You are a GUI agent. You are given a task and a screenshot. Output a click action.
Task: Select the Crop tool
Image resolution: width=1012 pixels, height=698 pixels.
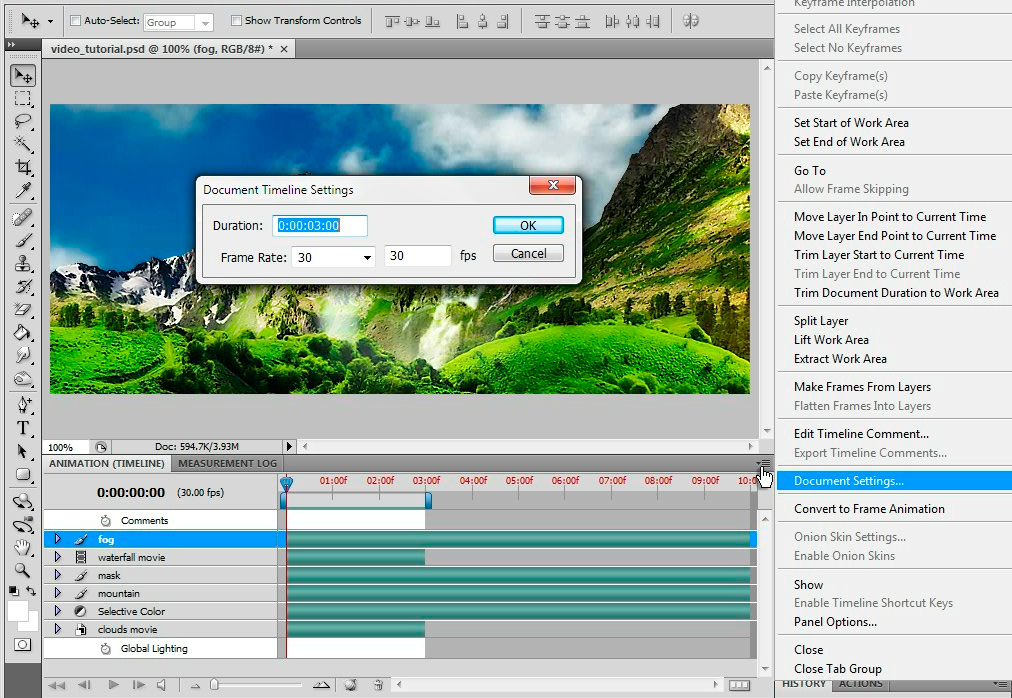click(x=23, y=167)
